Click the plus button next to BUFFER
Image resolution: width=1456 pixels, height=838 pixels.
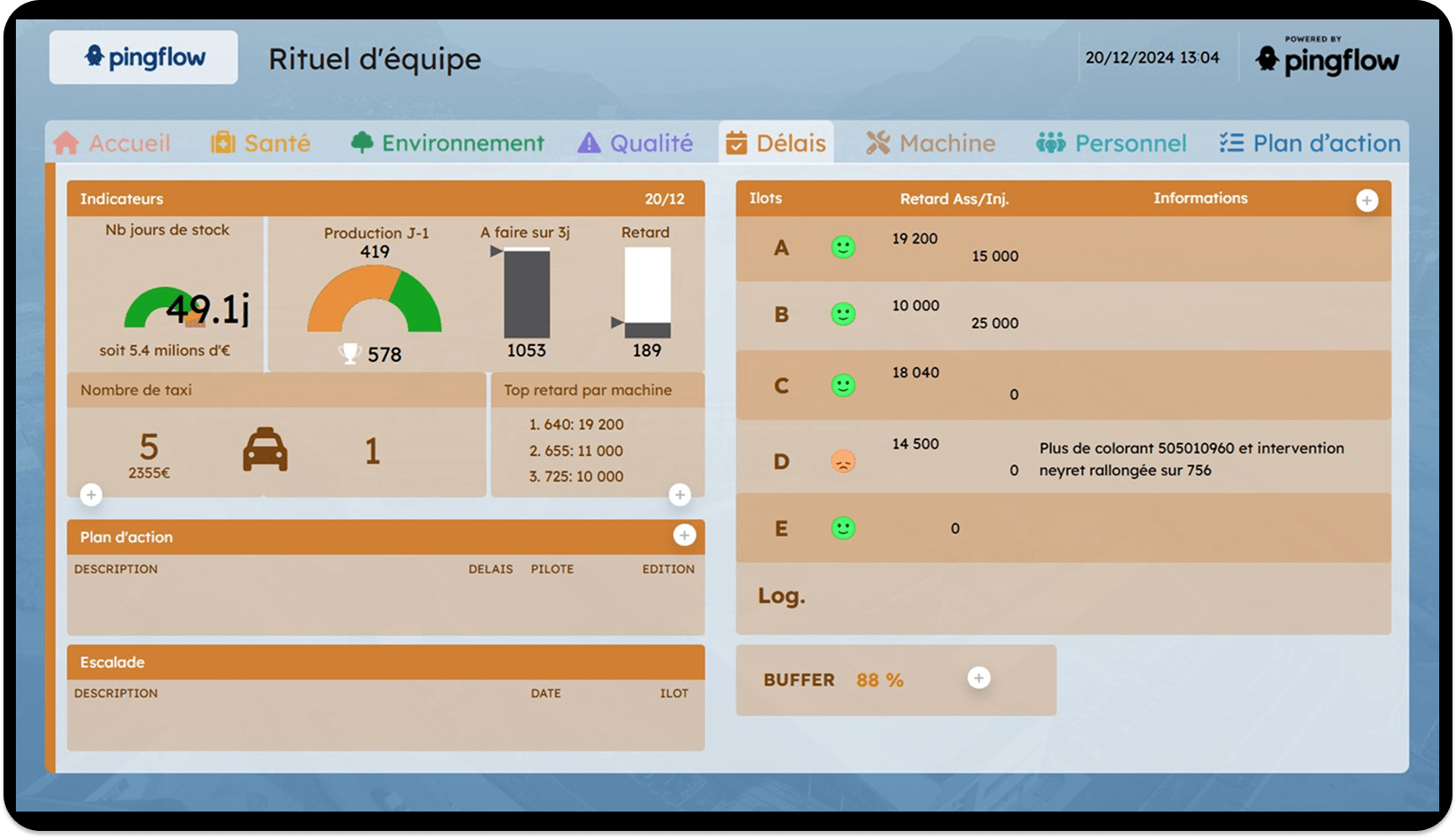click(978, 677)
